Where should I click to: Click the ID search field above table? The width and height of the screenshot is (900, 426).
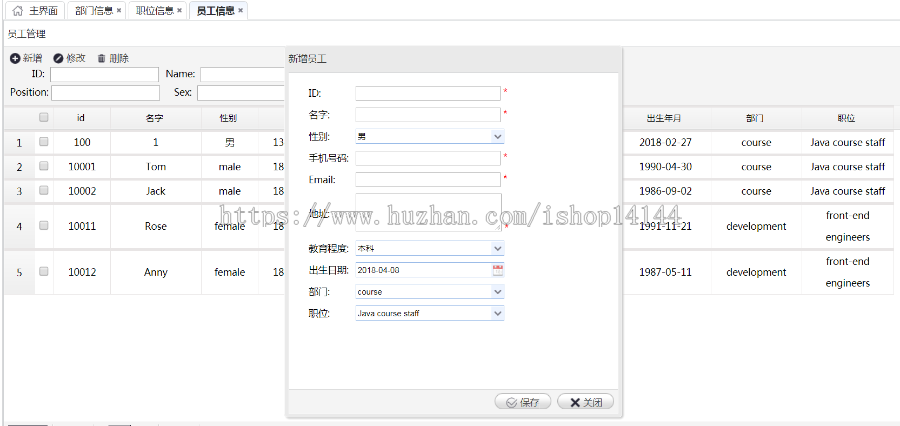click(104, 74)
